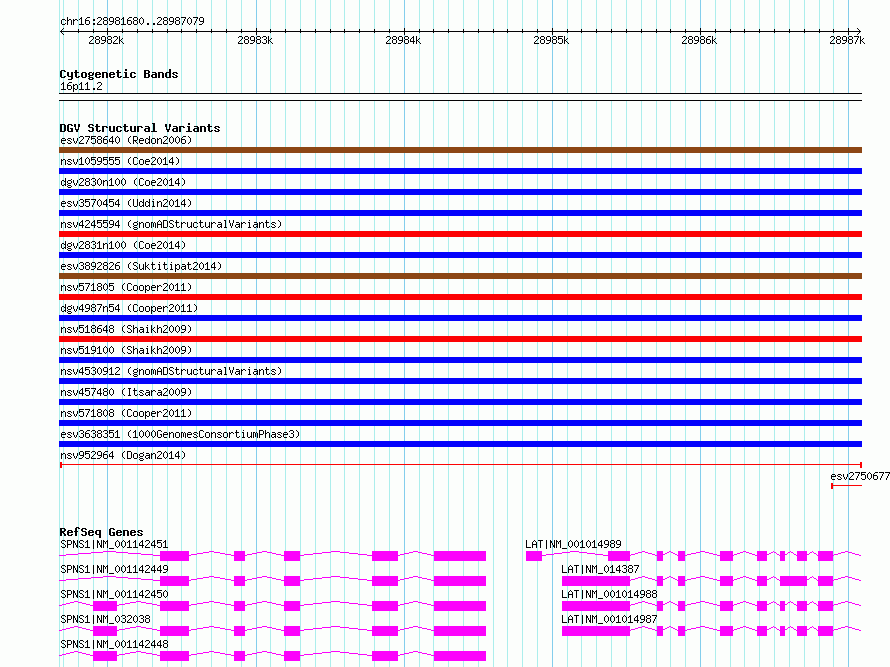This screenshot has width=890, height=667.
Task: Open the LAT|NM_001014987 transcript label
Action: pyautogui.click(x=609, y=619)
